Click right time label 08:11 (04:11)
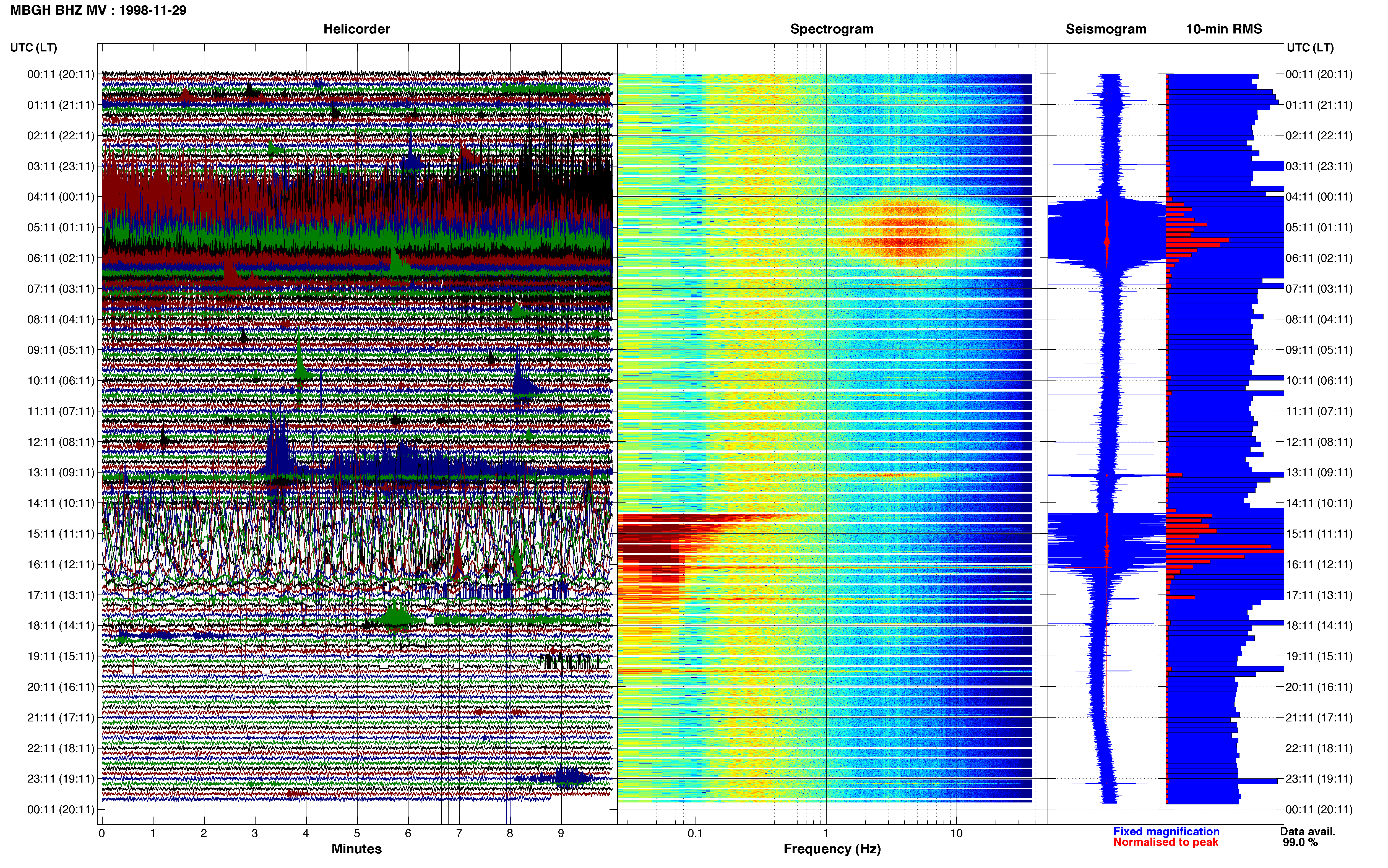 click(x=1319, y=319)
